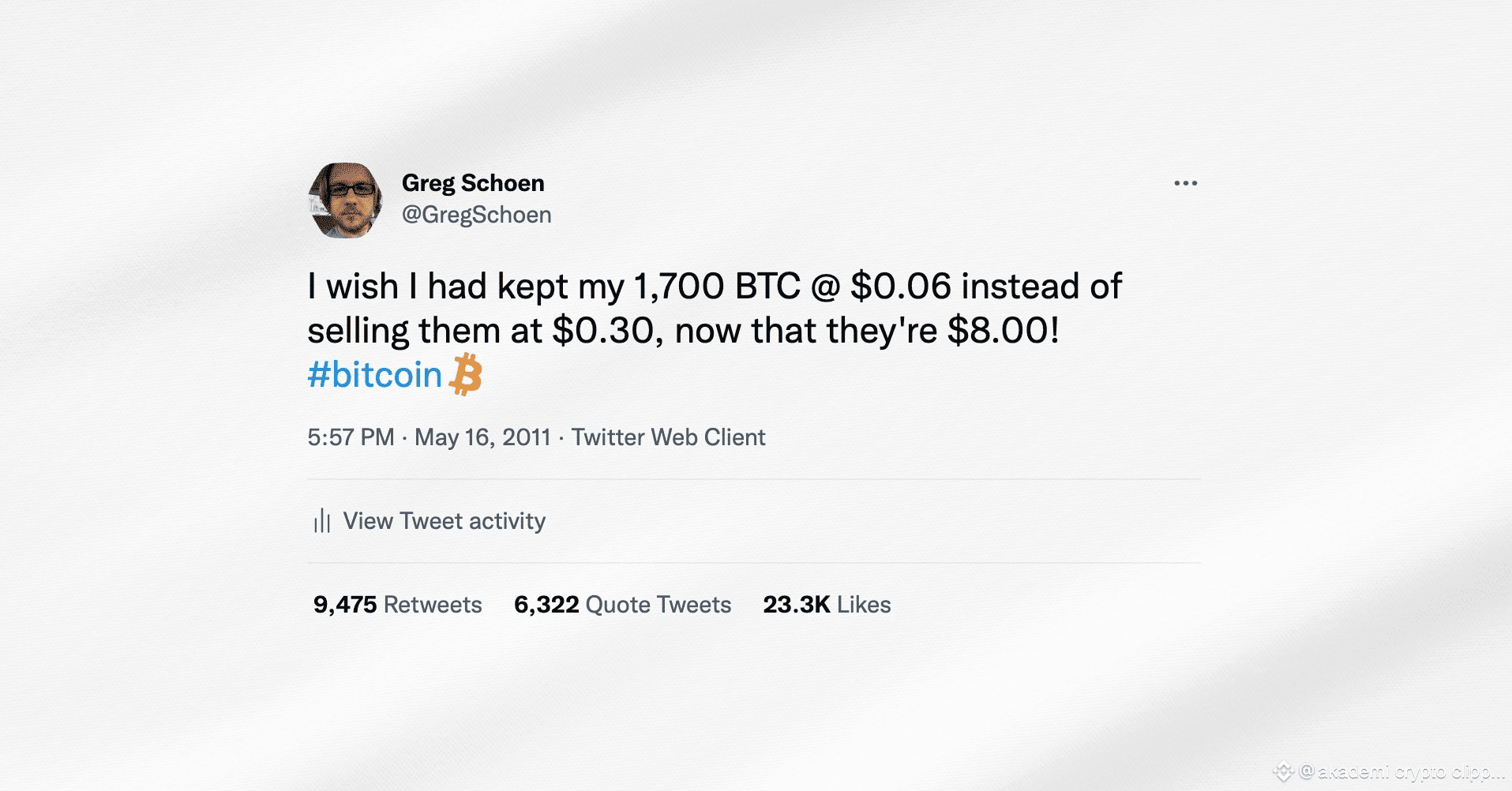Open the 9,475 Retweets list
This screenshot has width=1512, height=791.
[x=397, y=605]
